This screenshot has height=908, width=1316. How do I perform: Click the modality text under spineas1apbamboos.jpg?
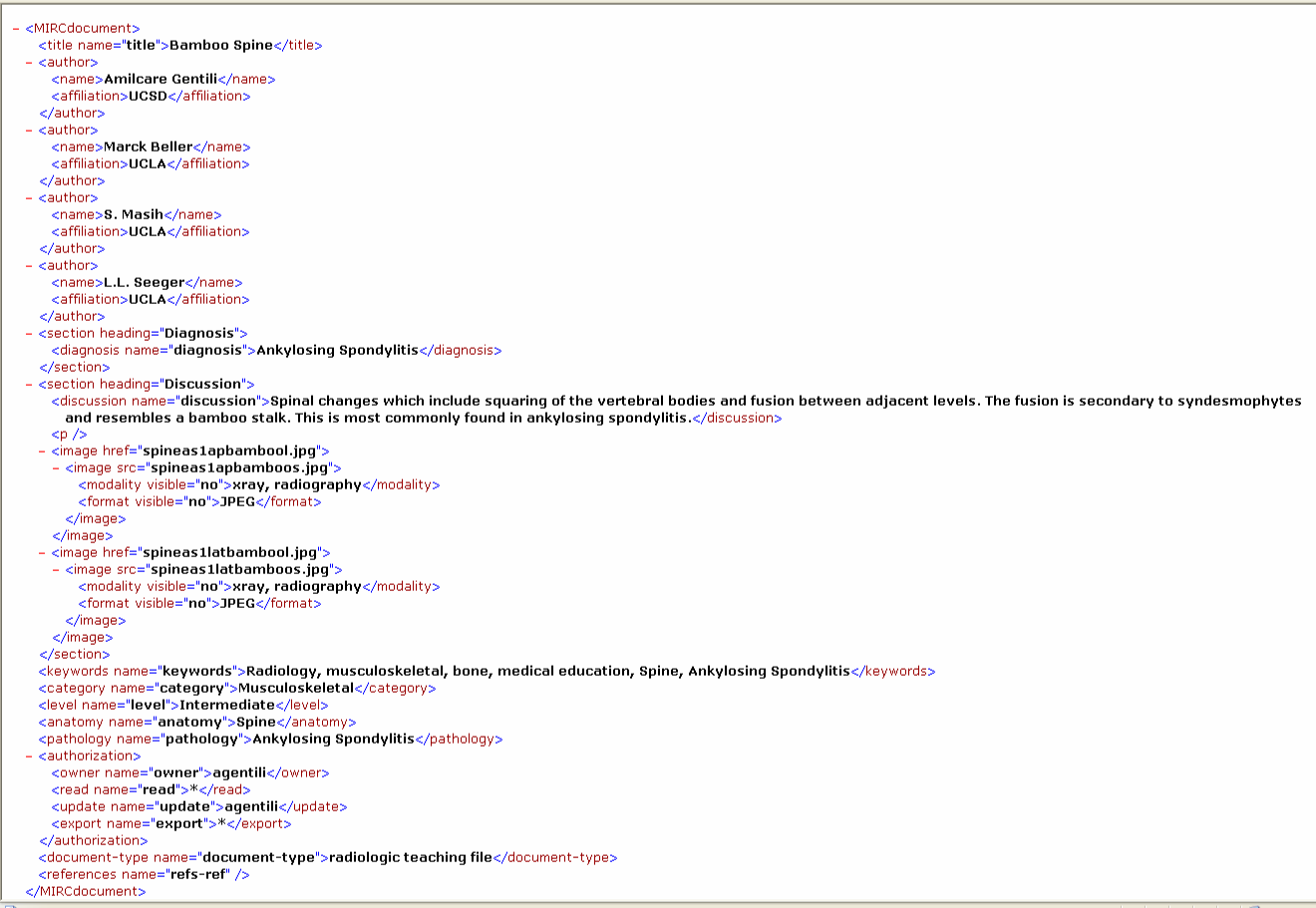296,485
